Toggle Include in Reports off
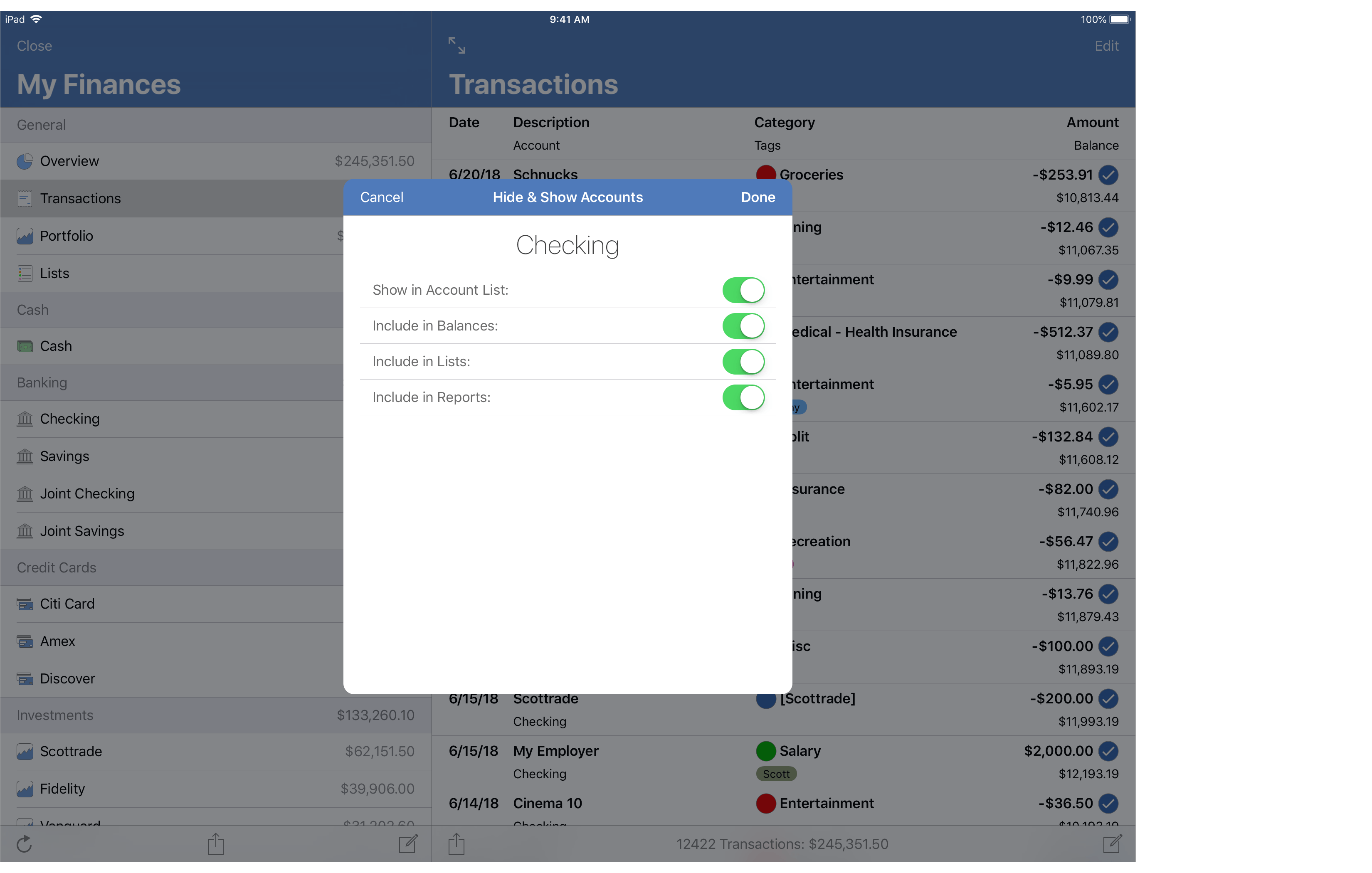1372x873 pixels. pos(743,397)
